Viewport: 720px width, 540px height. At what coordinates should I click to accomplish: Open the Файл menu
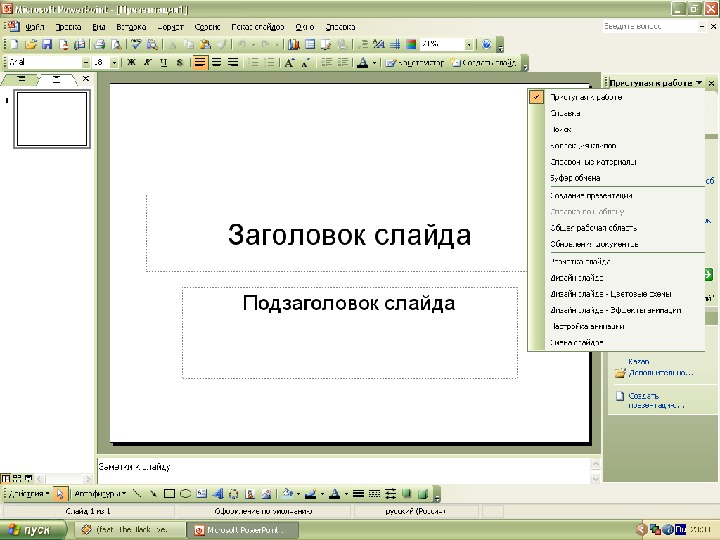coord(34,27)
